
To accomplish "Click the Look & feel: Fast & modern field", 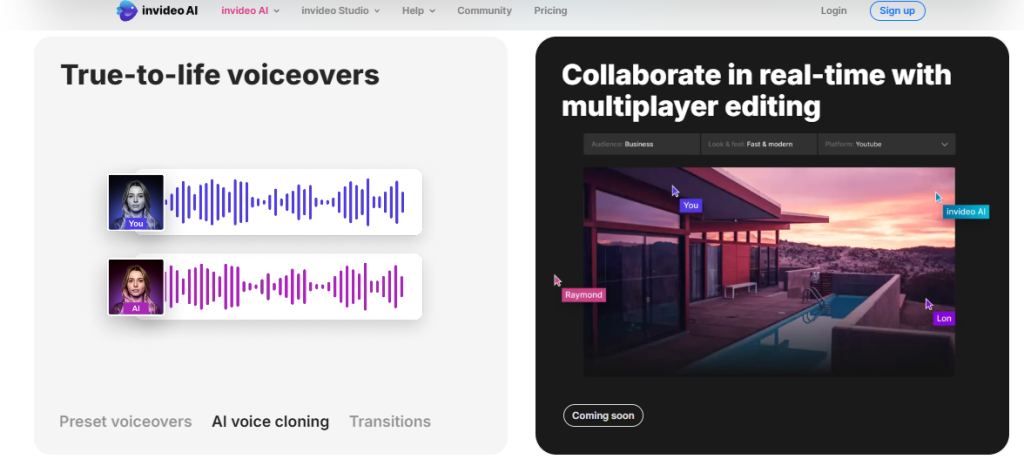I will 759,144.
